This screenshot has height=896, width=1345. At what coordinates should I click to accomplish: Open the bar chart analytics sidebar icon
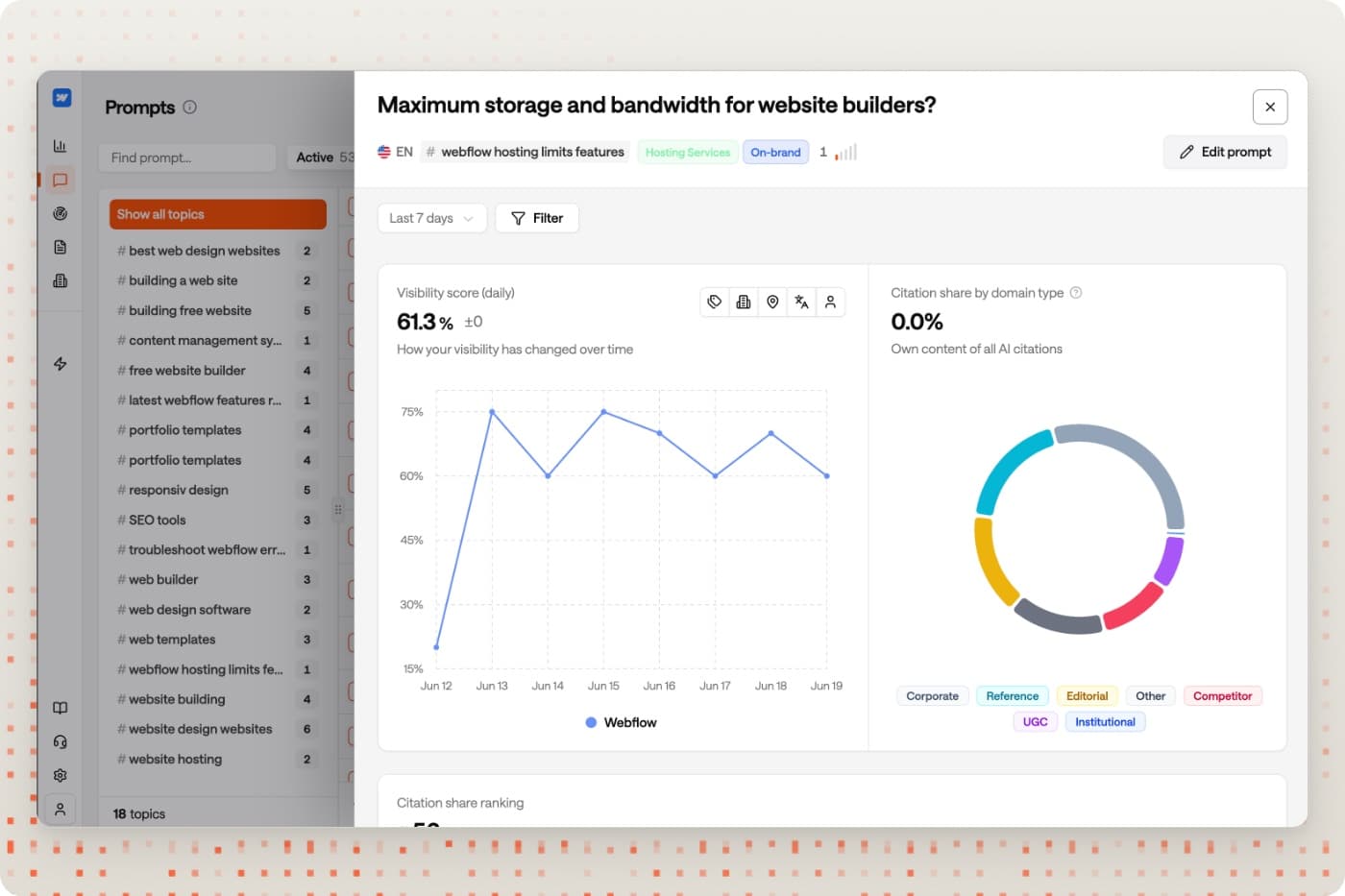[x=60, y=146]
